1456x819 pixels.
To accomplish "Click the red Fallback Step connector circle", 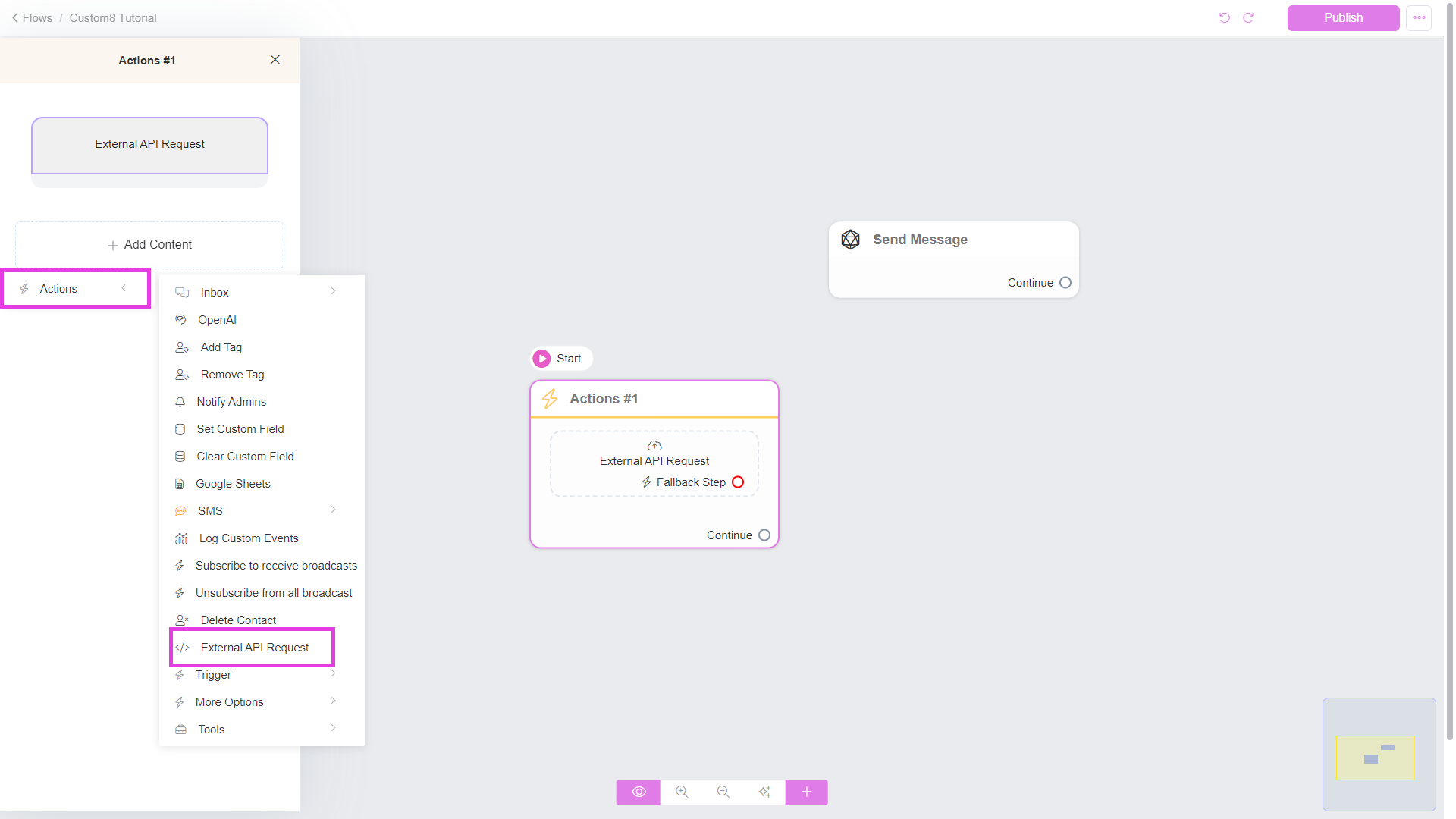I will [x=738, y=482].
